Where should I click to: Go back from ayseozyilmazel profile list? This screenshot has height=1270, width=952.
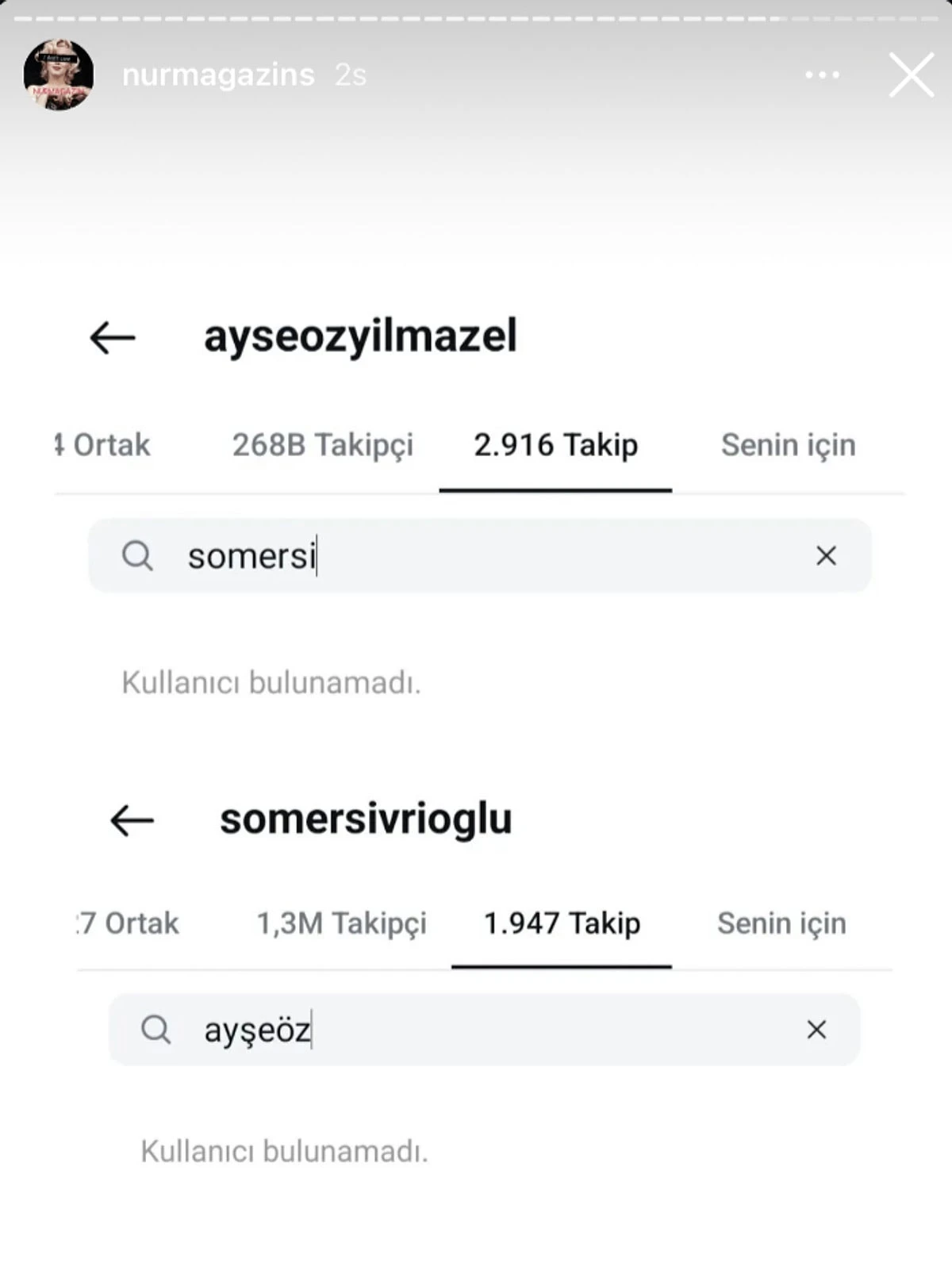[x=113, y=337]
